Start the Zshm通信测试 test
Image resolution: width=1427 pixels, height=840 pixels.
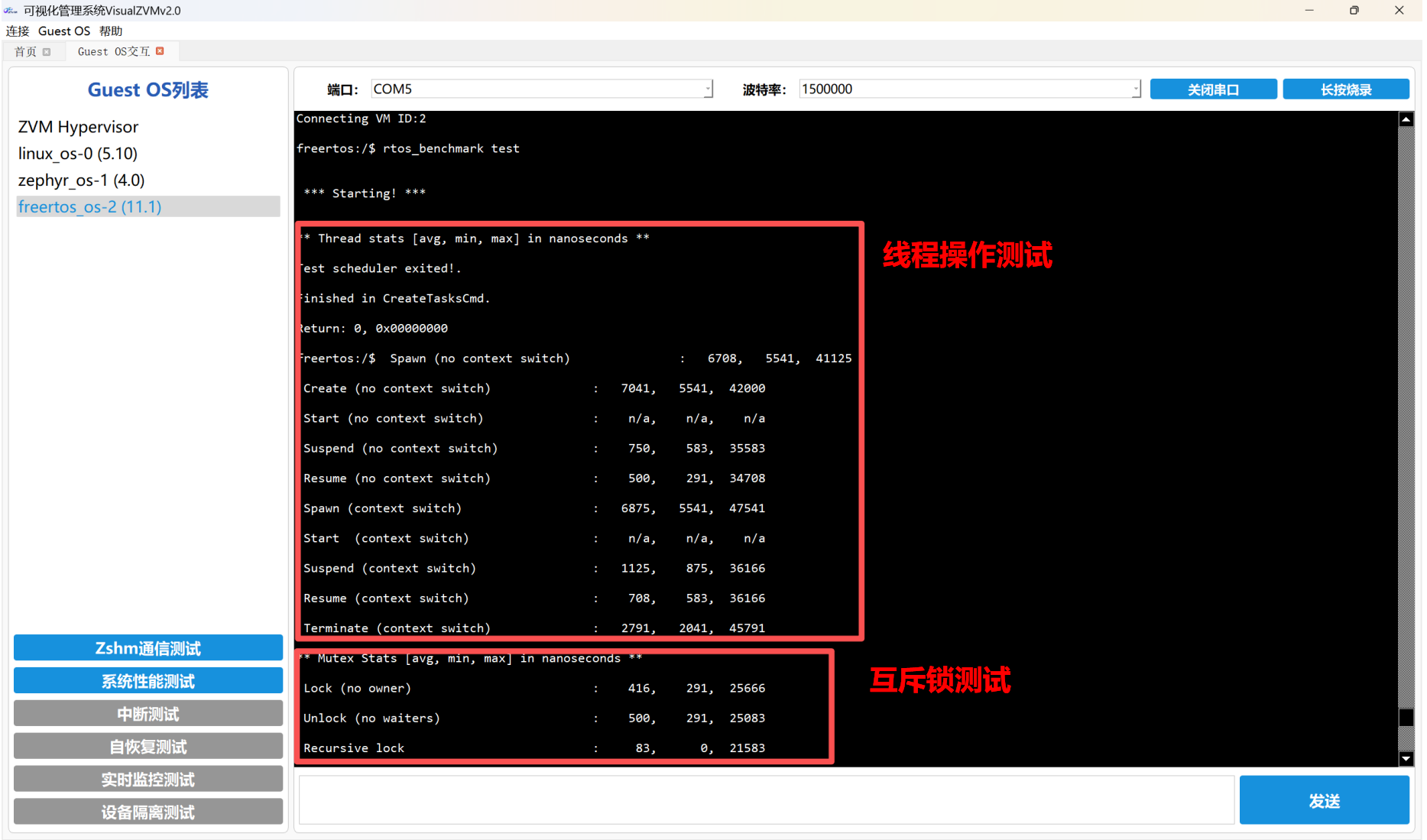tap(148, 648)
